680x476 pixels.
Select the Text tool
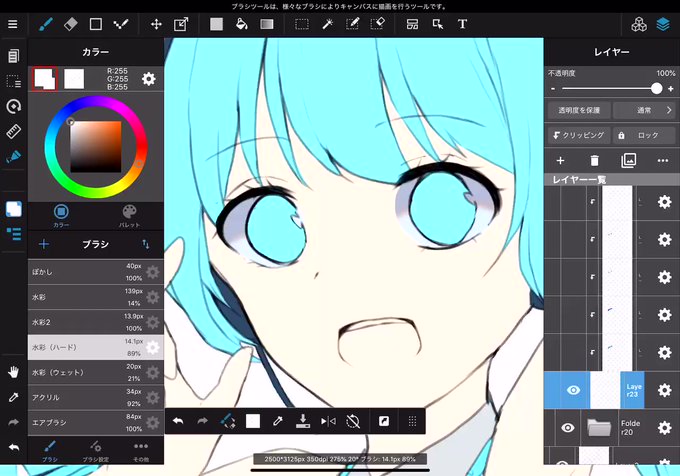[462, 24]
